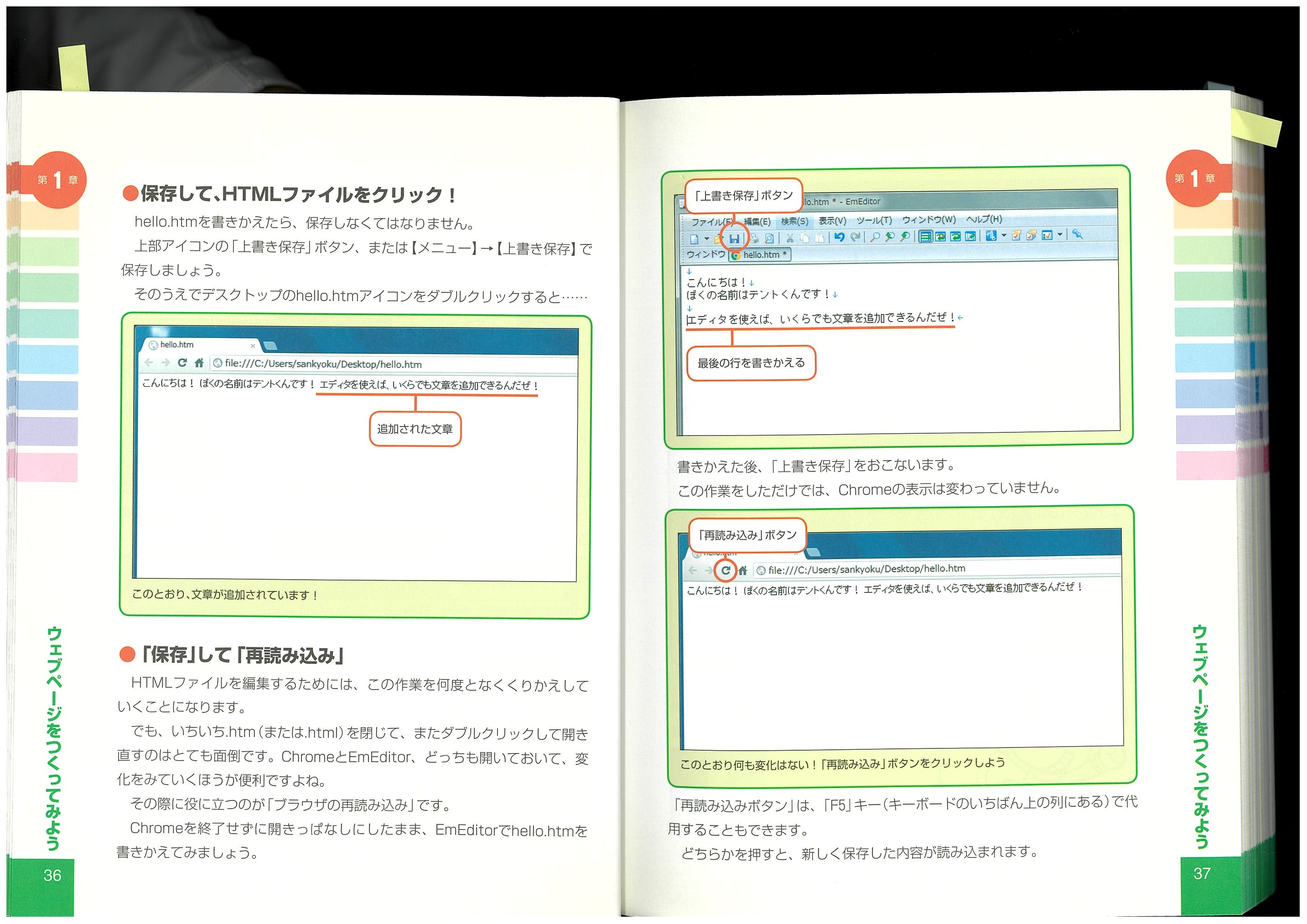
Task: Click the current configuration properties icon in EmEditor
Action: point(1017,235)
